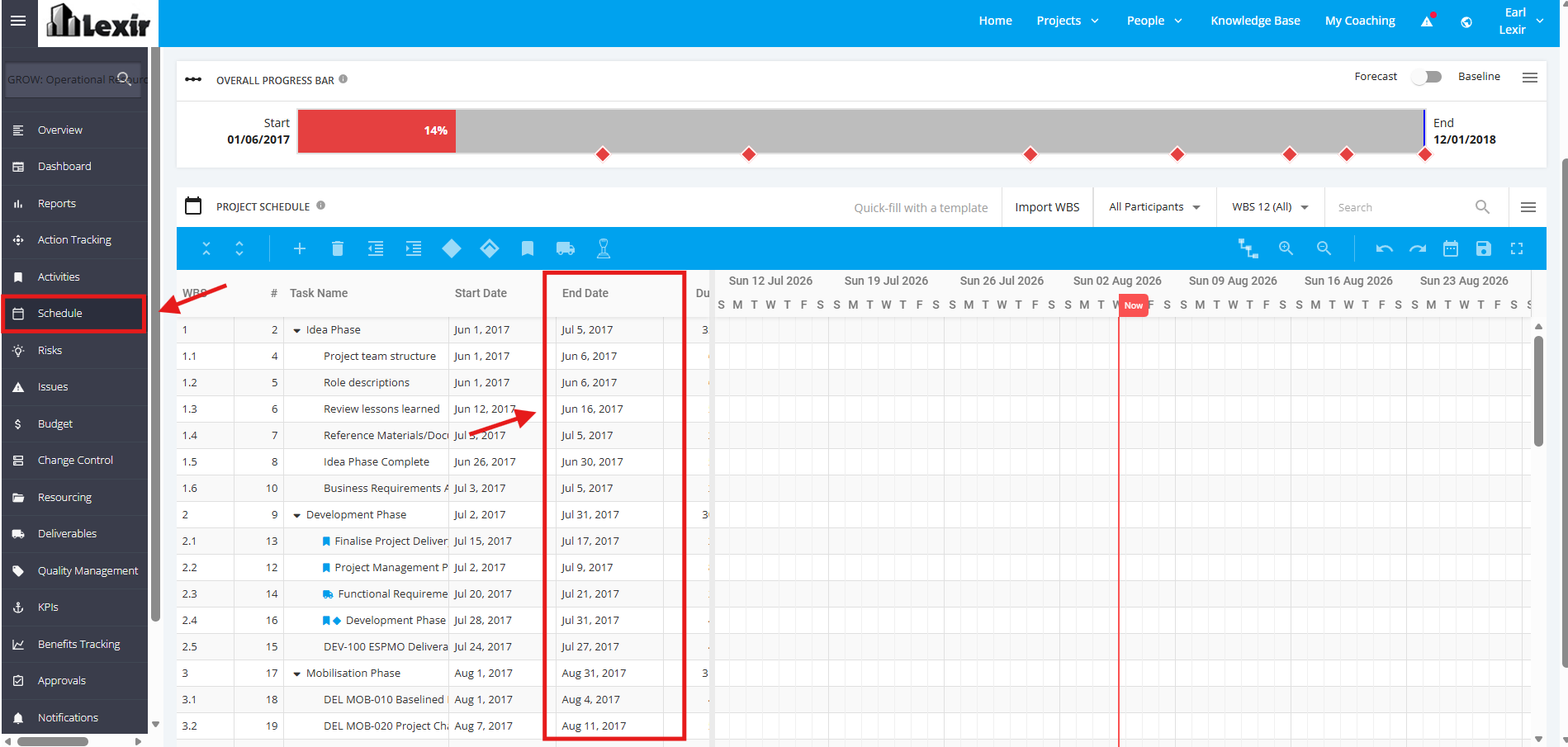Click the globe icon in the top bar
The height and width of the screenshot is (747, 1568).
point(1466,22)
